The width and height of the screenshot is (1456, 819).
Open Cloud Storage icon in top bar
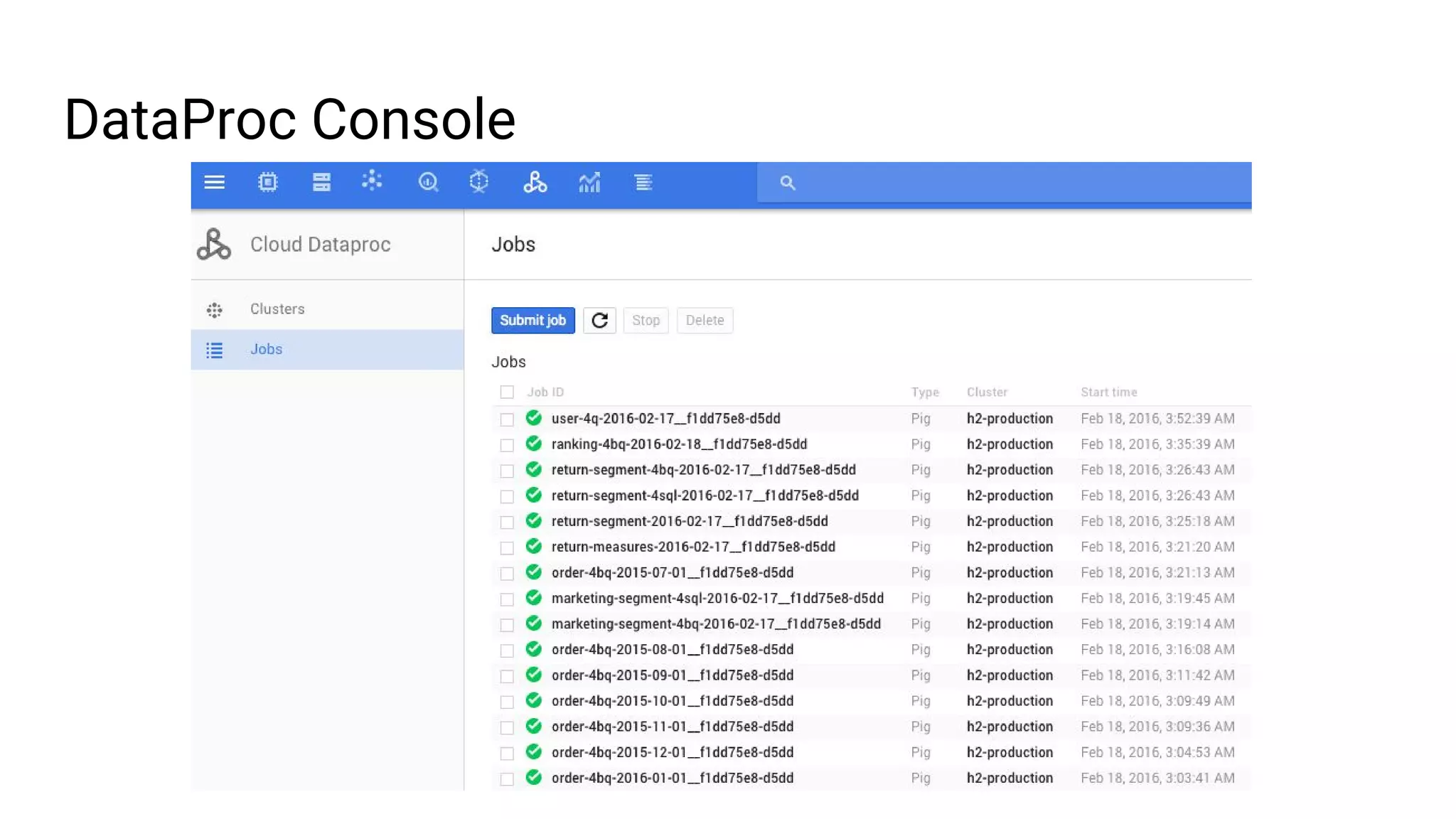pos(321,183)
